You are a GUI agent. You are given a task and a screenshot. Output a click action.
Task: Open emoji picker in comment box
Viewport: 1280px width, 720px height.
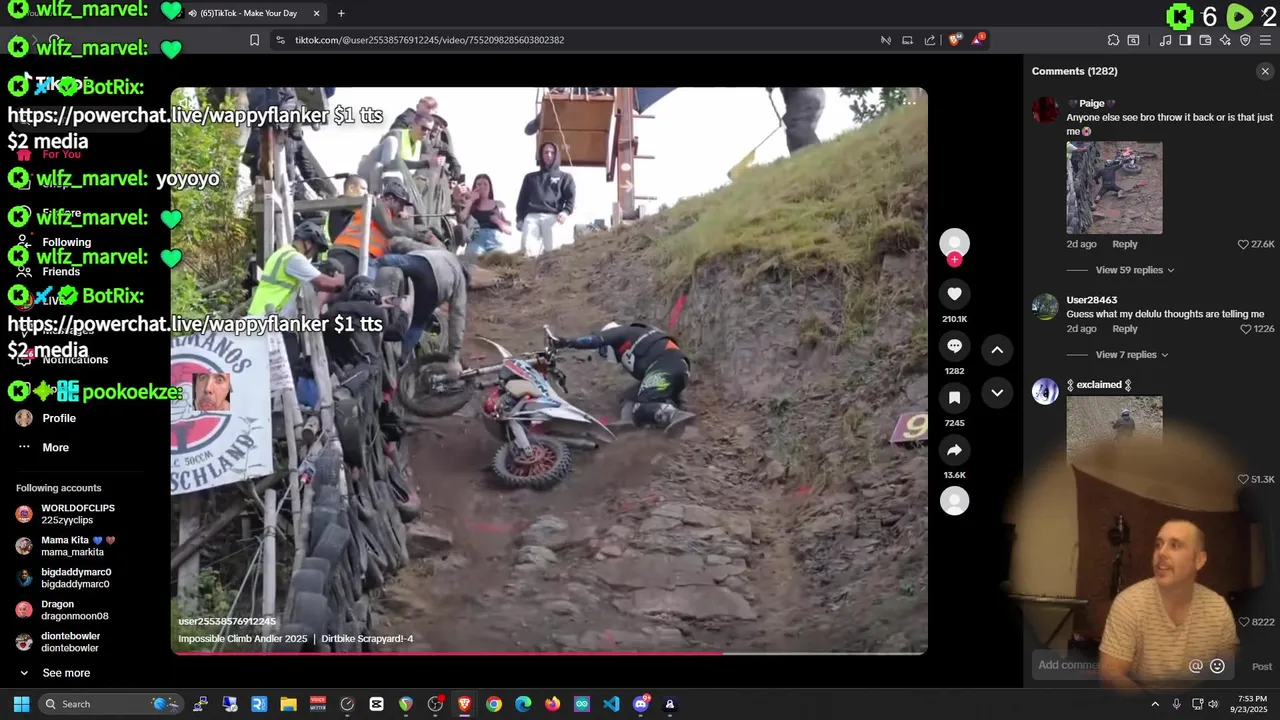pyautogui.click(x=1217, y=666)
